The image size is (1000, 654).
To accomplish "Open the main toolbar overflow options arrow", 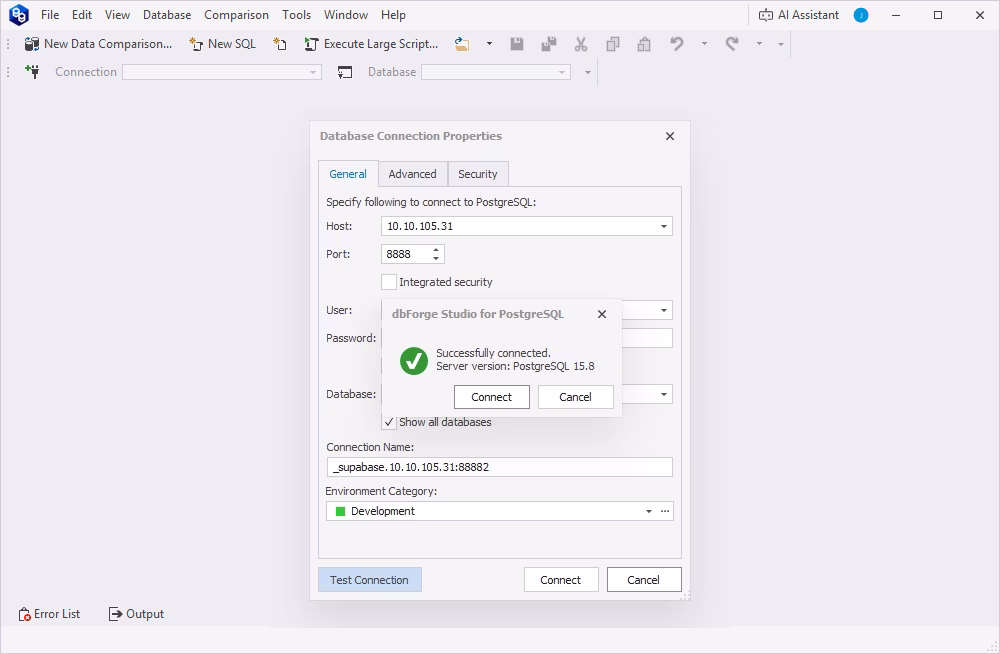I will [781, 45].
